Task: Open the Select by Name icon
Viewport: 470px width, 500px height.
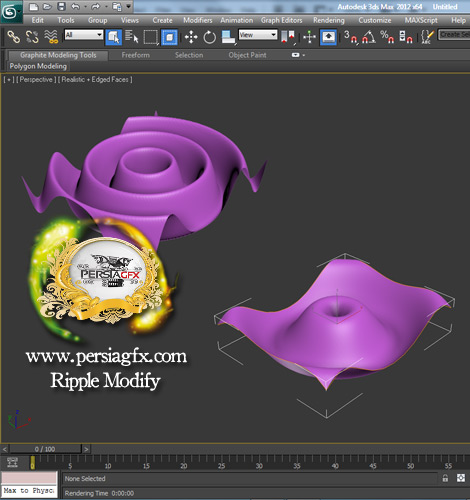Action: [x=132, y=37]
